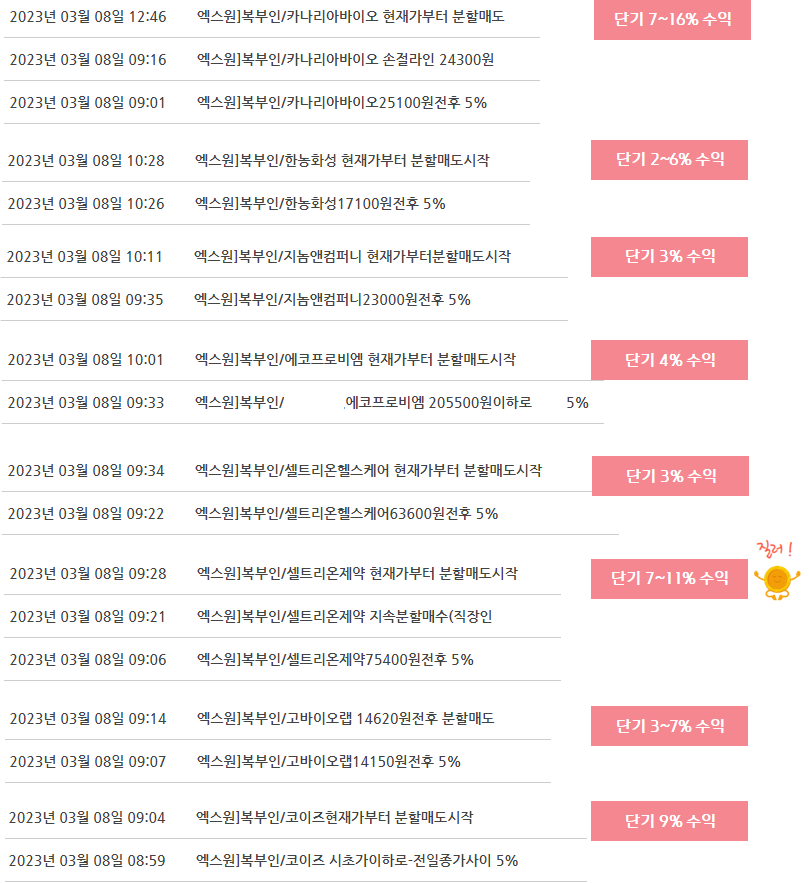
Task: Click the 단기 3% 수익 badge beside 셀트리온헬스케어
Action: click(x=671, y=476)
